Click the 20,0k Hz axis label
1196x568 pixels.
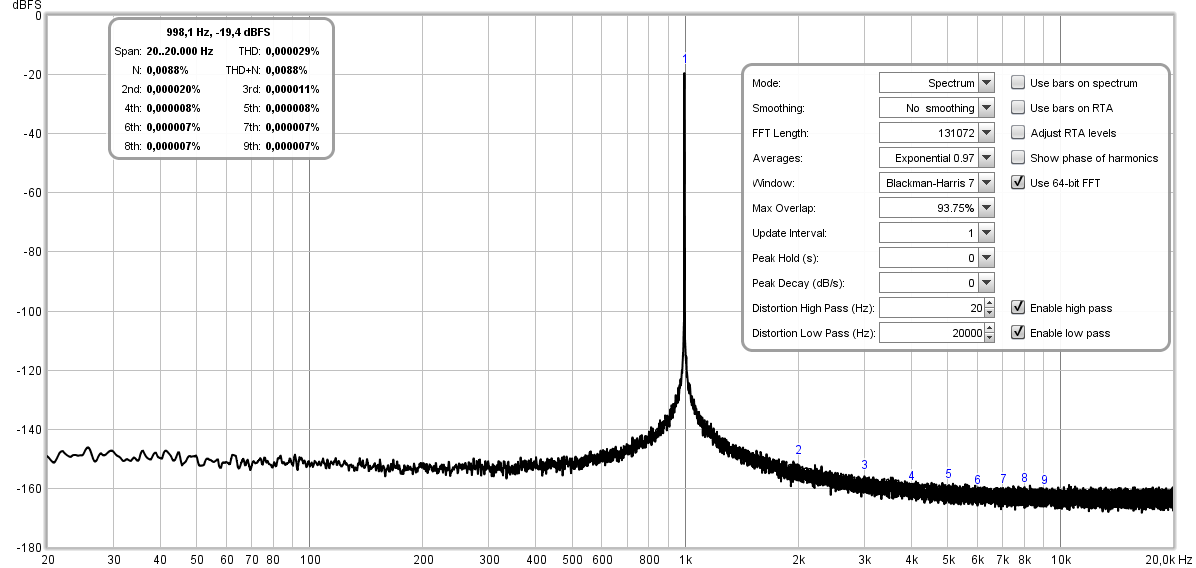[x=1167, y=560]
